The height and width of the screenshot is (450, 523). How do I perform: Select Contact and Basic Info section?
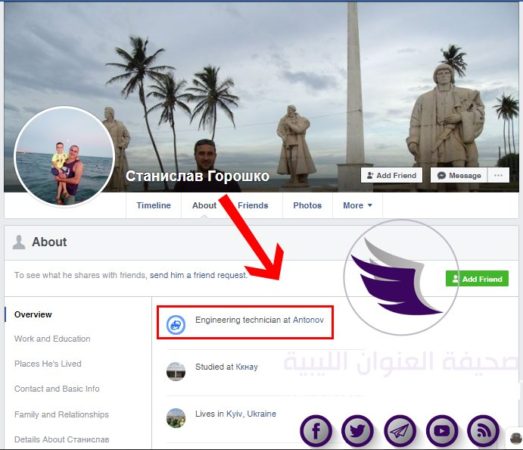coord(57,389)
